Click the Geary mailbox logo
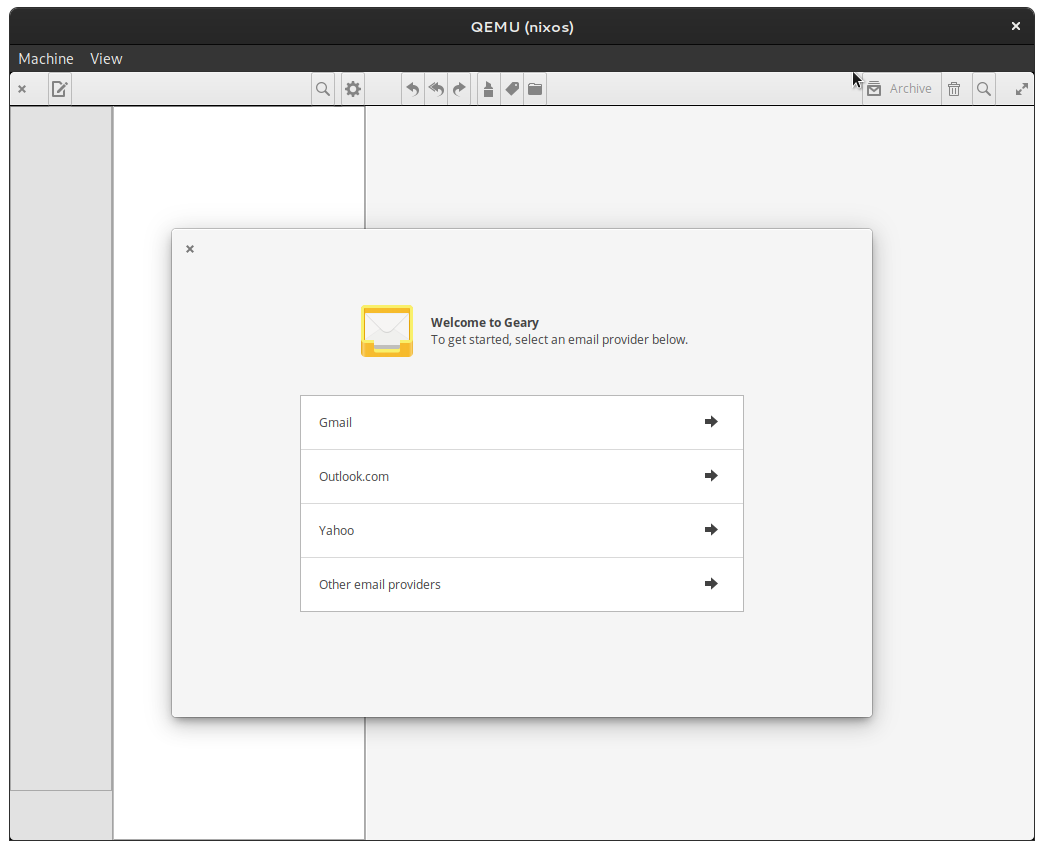Viewport: 1044px width, 850px height. pyautogui.click(x=387, y=331)
